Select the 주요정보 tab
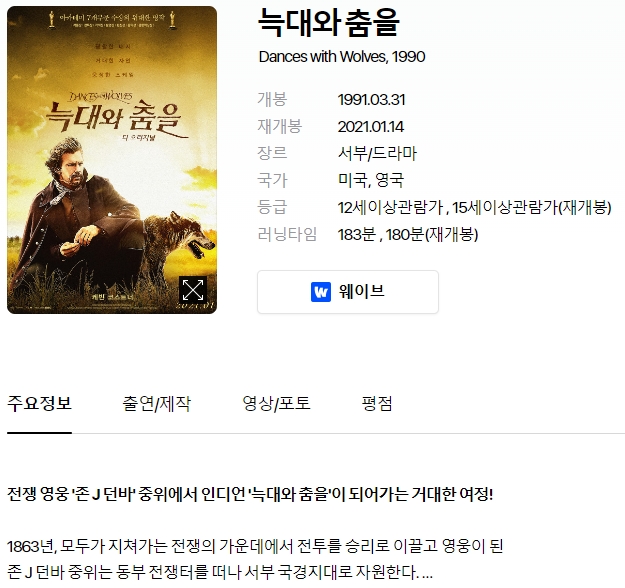 tap(39, 403)
